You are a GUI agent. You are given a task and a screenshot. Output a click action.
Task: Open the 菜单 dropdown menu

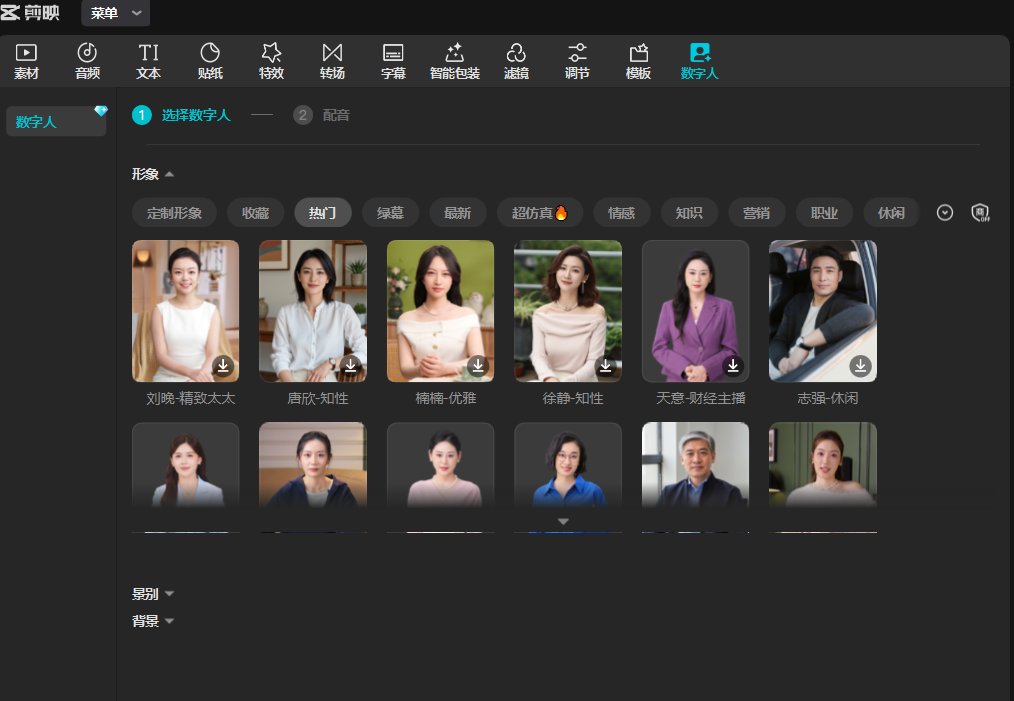(115, 13)
